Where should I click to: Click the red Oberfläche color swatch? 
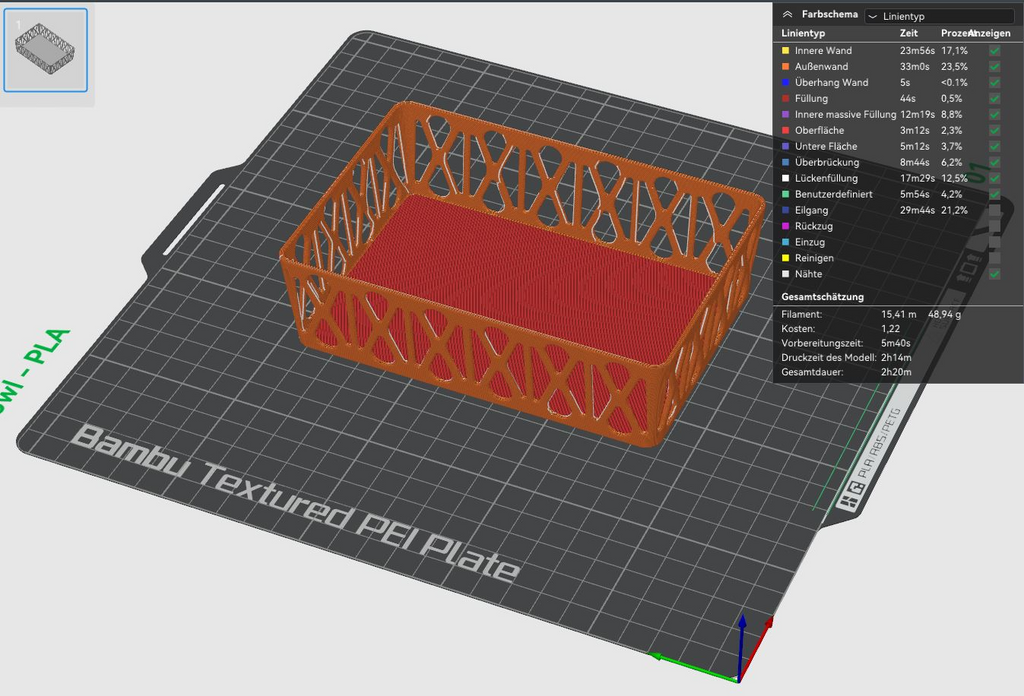click(786, 131)
